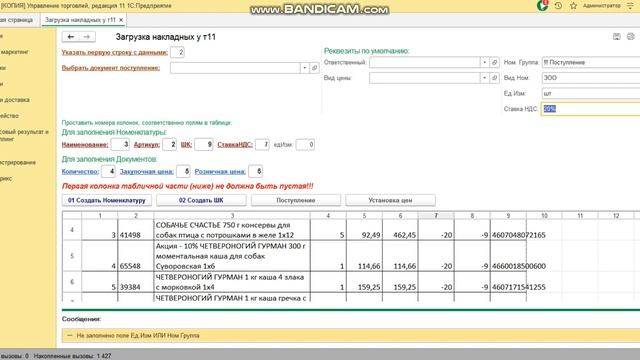Click the Закупочная цена link
This screenshot has width=640, height=360.
coord(147,171)
